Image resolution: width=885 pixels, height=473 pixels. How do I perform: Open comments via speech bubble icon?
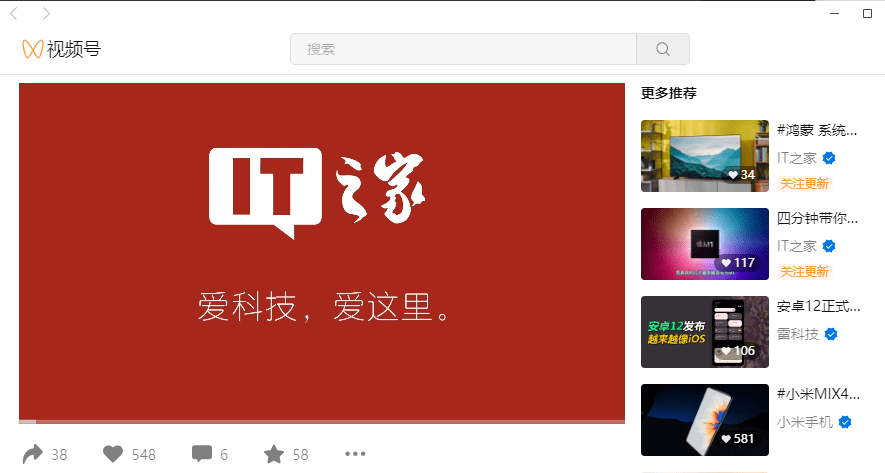202,454
